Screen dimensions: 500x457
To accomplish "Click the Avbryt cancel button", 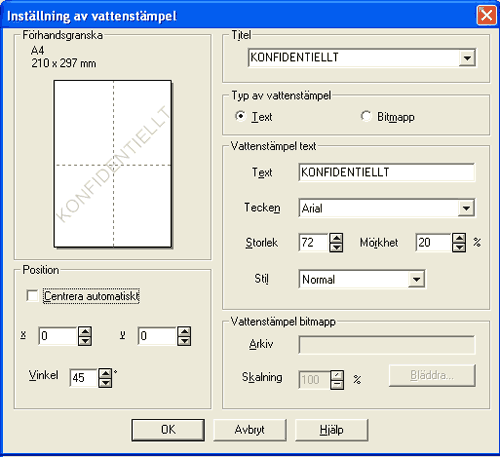I will (250, 430).
